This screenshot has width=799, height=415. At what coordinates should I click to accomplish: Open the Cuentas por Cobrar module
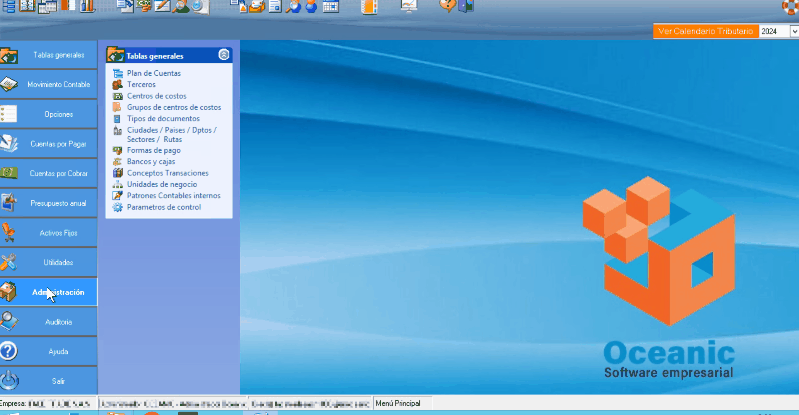coord(50,173)
